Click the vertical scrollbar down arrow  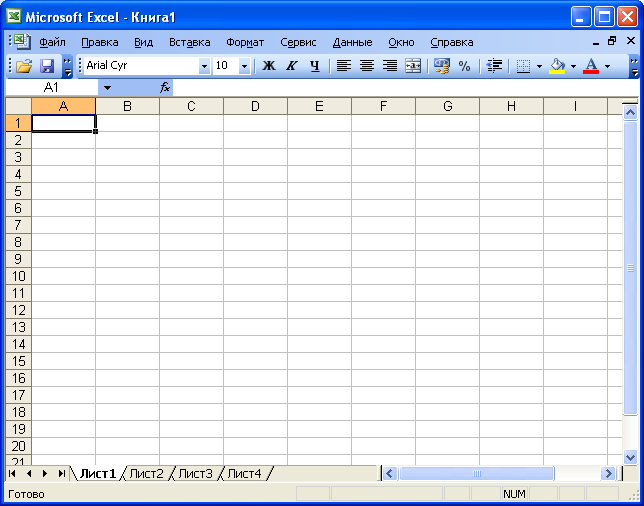(630, 457)
